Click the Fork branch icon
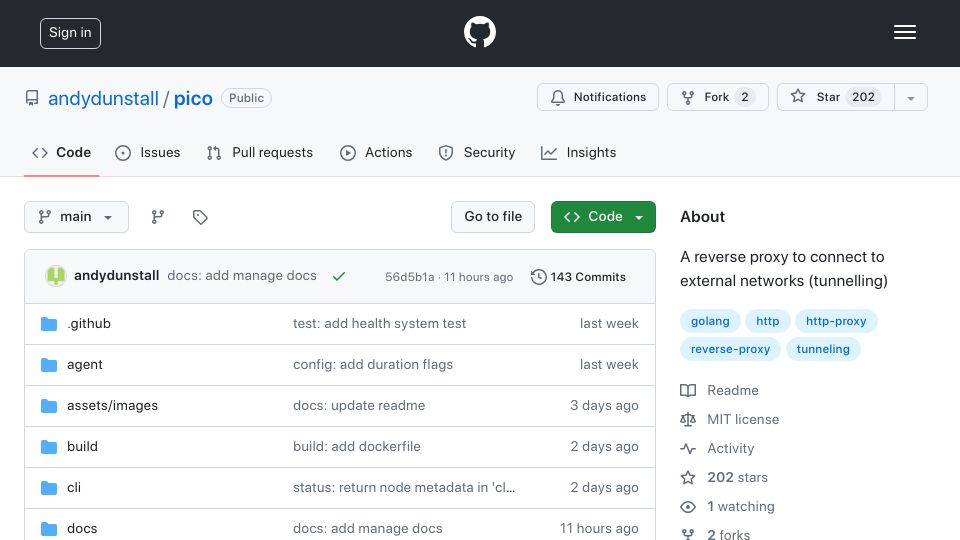Image resolution: width=960 pixels, height=540 pixels. point(688,97)
